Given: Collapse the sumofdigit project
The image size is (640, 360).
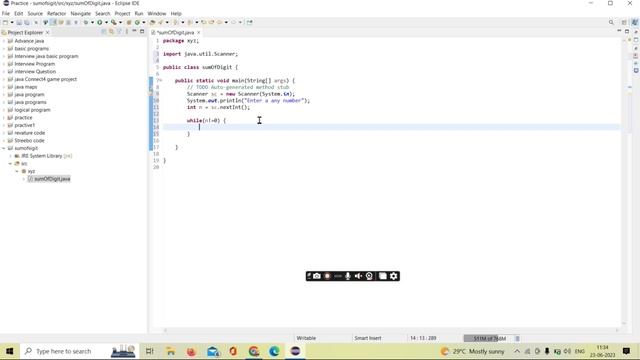Looking at the screenshot, I should point(4,148).
